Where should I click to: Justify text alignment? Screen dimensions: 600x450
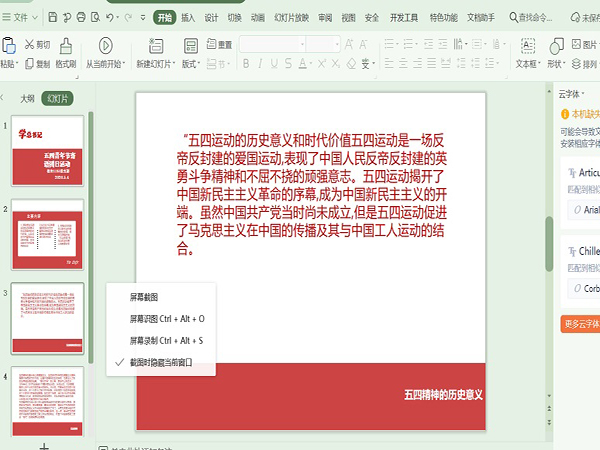pyautogui.click(x=432, y=63)
